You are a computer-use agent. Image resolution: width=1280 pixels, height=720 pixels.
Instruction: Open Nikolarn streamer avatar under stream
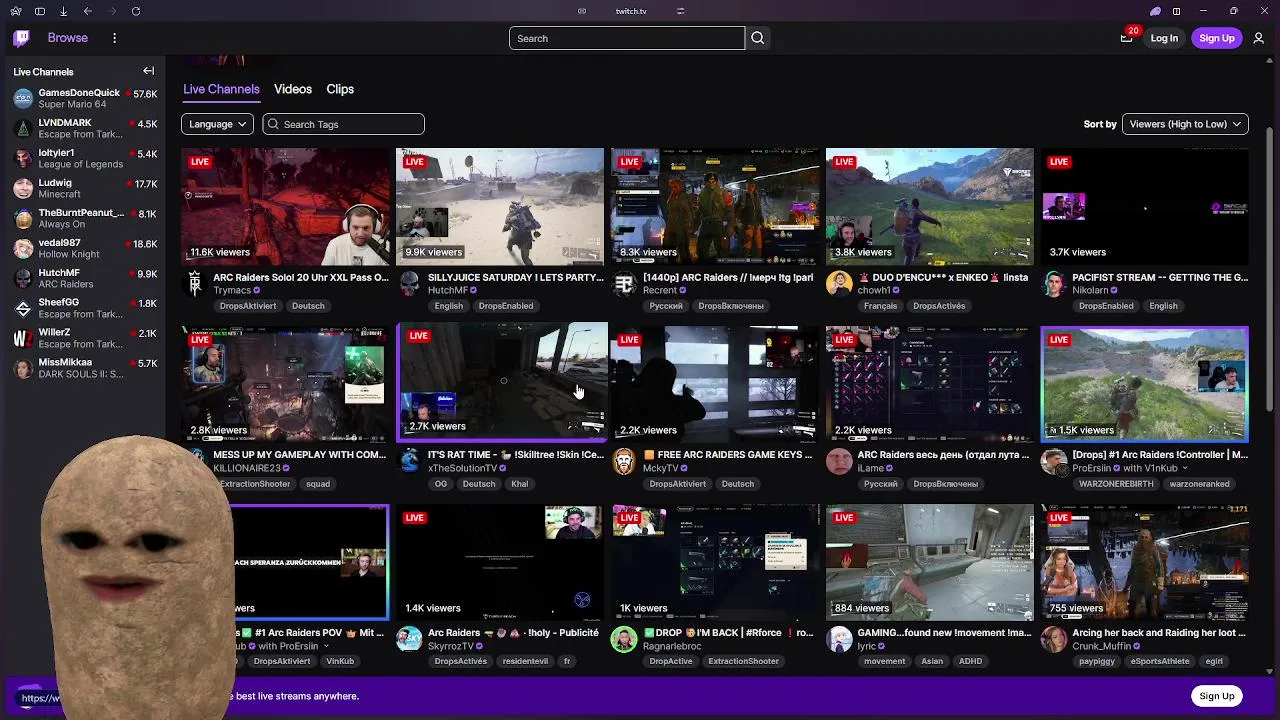pyautogui.click(x=1054, y=284)
